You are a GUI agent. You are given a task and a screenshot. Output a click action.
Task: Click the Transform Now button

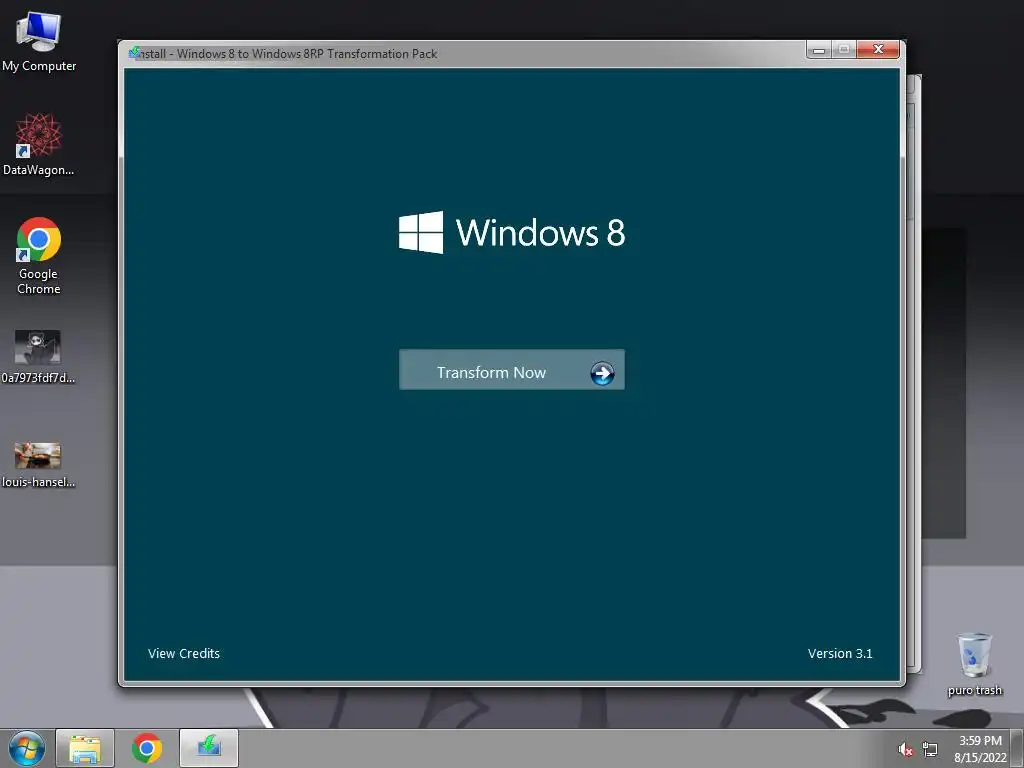(511, 370)
